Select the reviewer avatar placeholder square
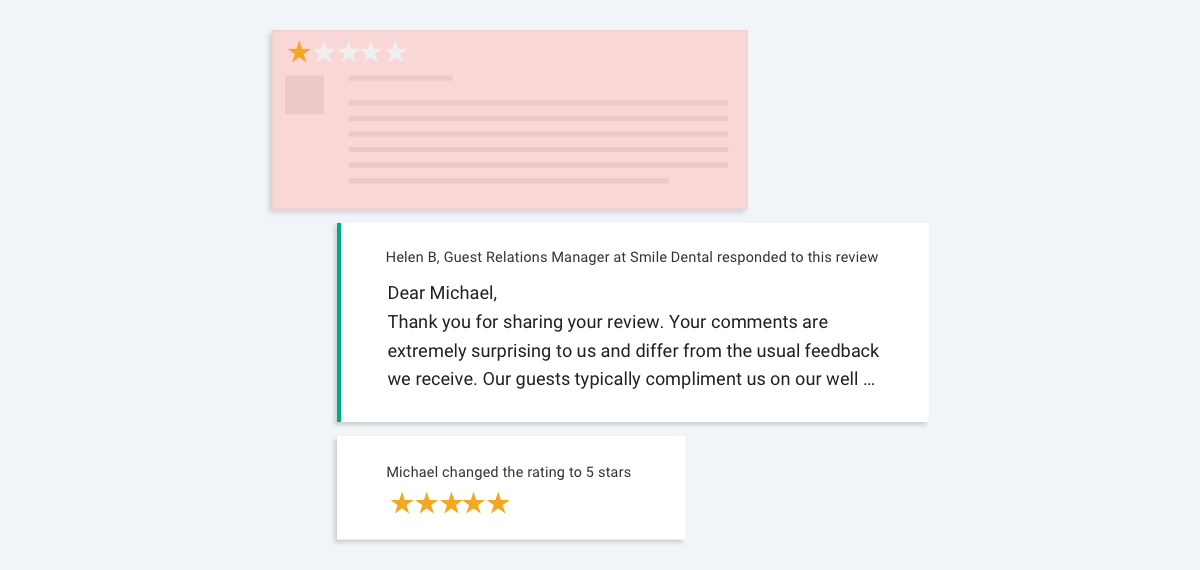This screenshot has height=570, width=1200. (x=304, y=95)
